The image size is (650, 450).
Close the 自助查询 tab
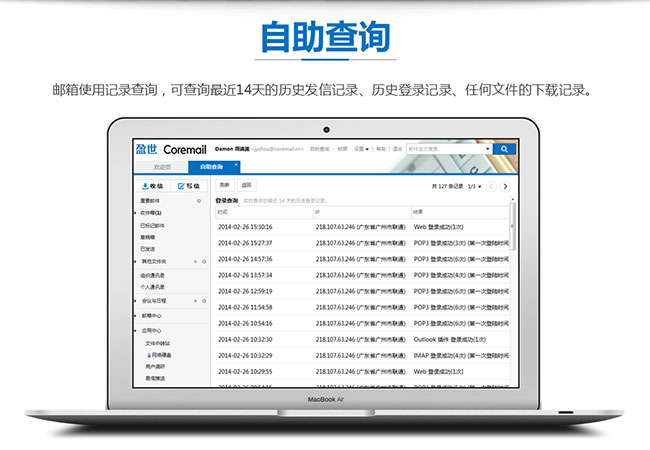236,165
